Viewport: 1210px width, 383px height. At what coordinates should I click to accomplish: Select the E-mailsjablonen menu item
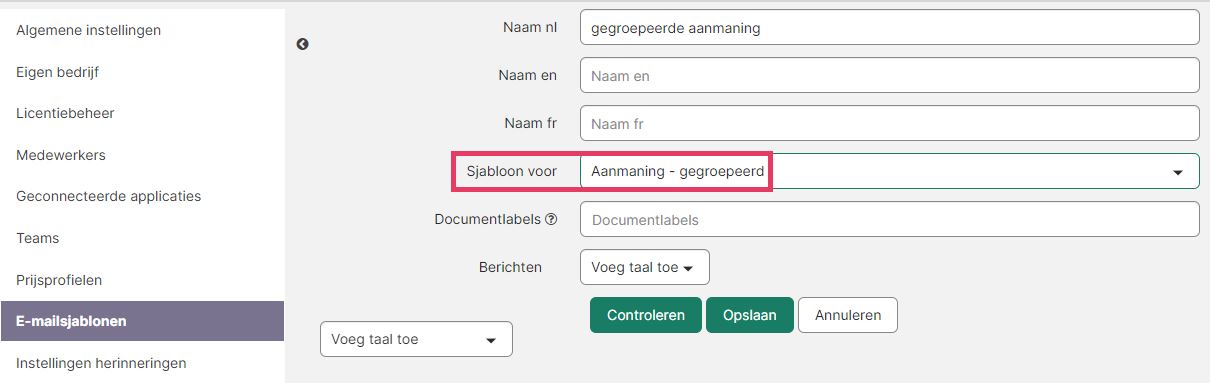click(142, 321)
